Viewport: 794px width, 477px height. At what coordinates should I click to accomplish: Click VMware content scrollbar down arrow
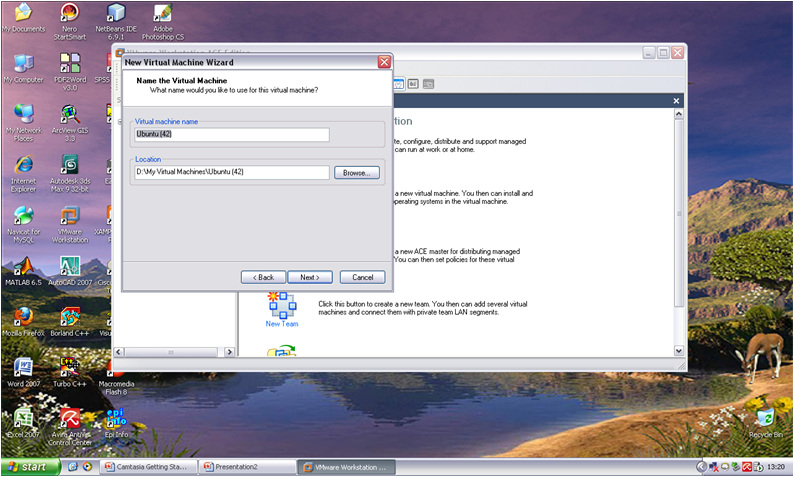pyautogui.click(x=679, y=350)
